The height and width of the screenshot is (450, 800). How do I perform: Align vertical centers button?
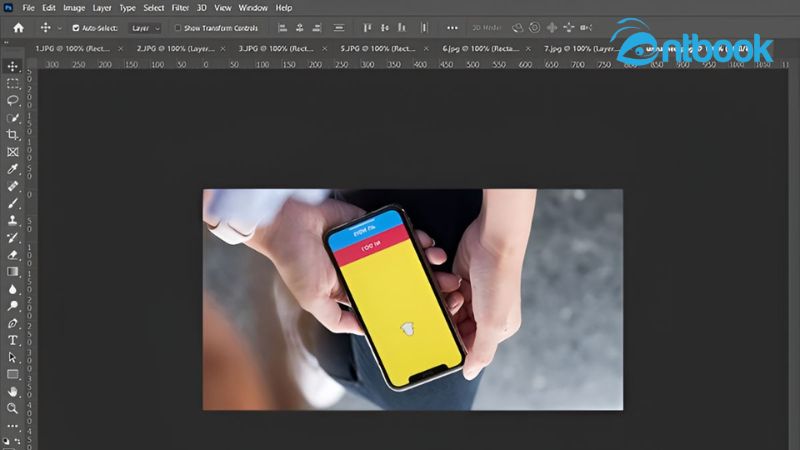385,28
